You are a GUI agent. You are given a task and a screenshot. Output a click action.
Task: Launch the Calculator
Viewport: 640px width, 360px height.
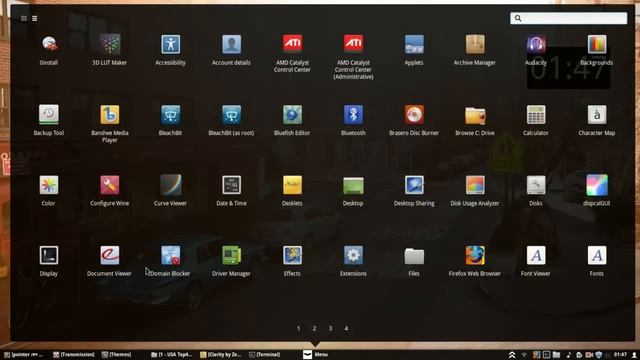coord(536,120)
